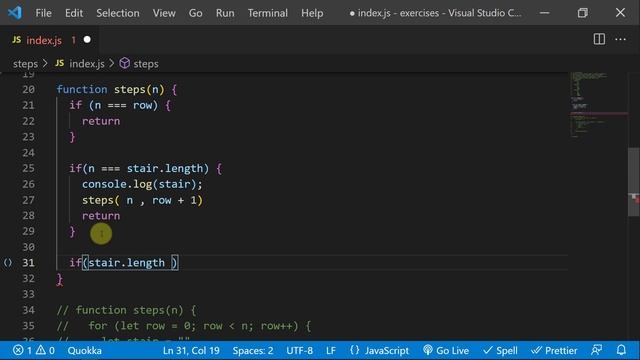Change the LF end-of-line setting

point(331,351)
